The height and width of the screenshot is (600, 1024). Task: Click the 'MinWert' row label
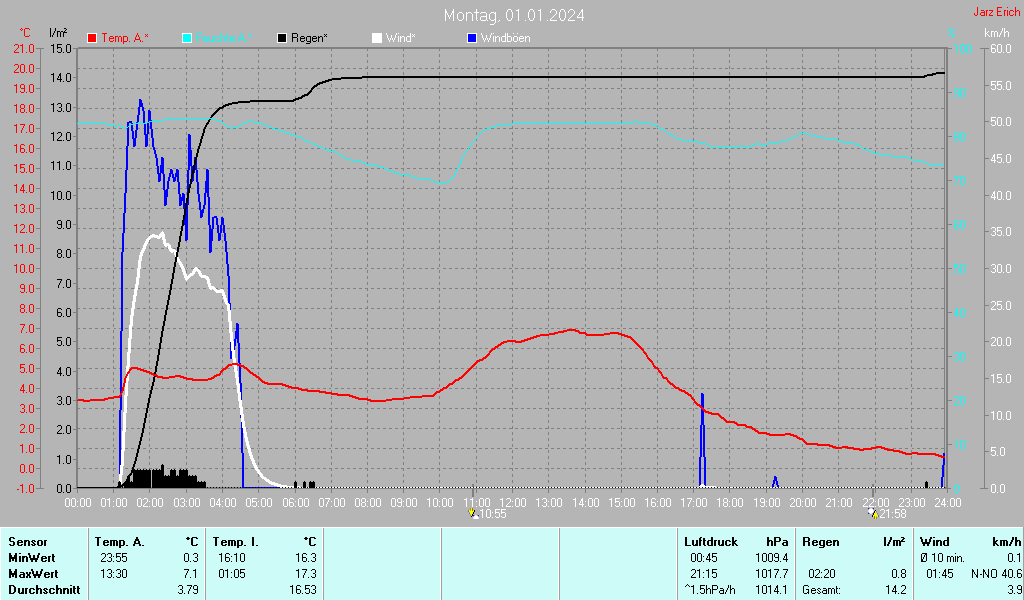point(31,558)
